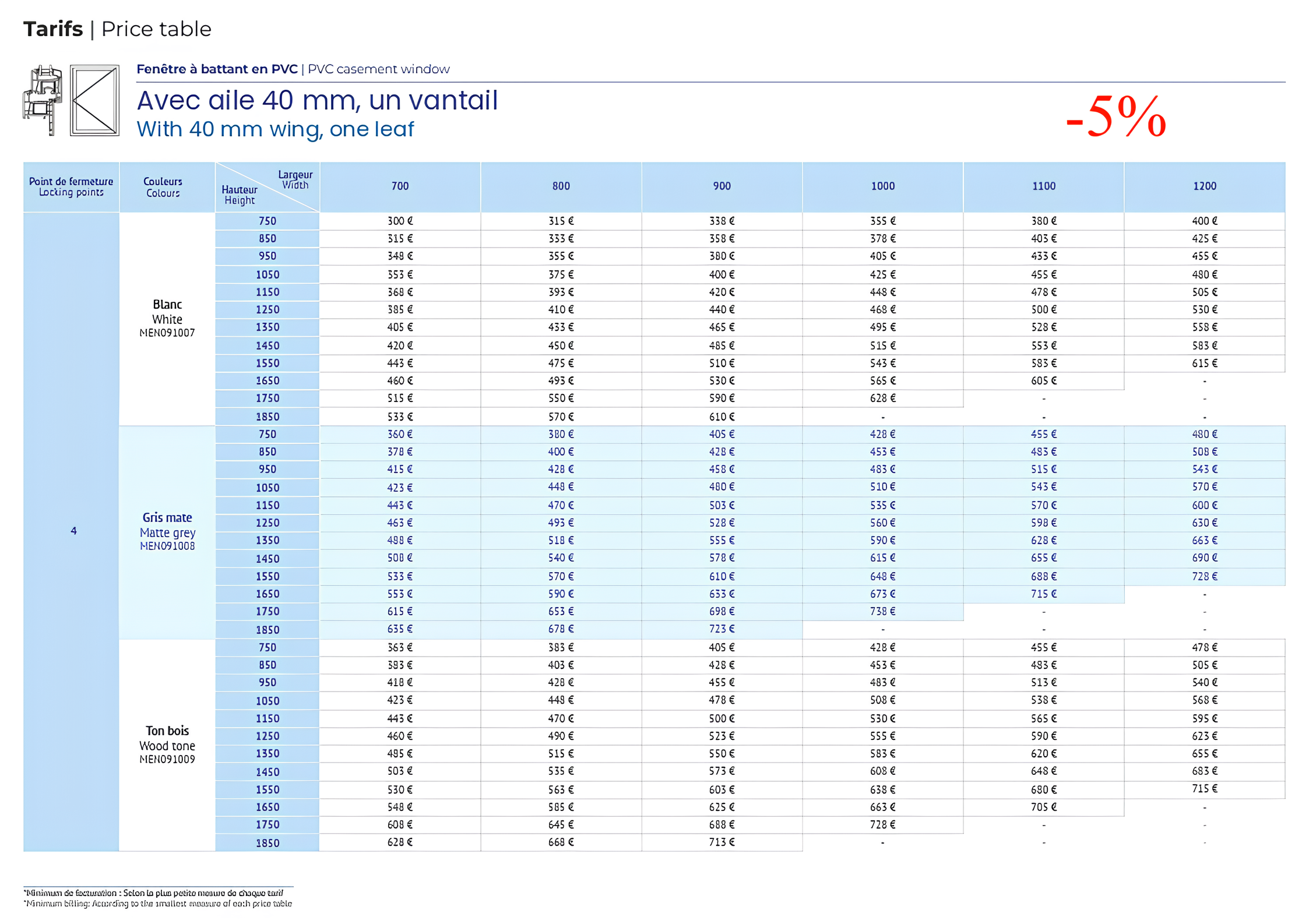Viewport: 1316px width, 924px height.
Task: Select the Gris mate Matte grey MEN091008 label
Action: click(x=167, y=532)
